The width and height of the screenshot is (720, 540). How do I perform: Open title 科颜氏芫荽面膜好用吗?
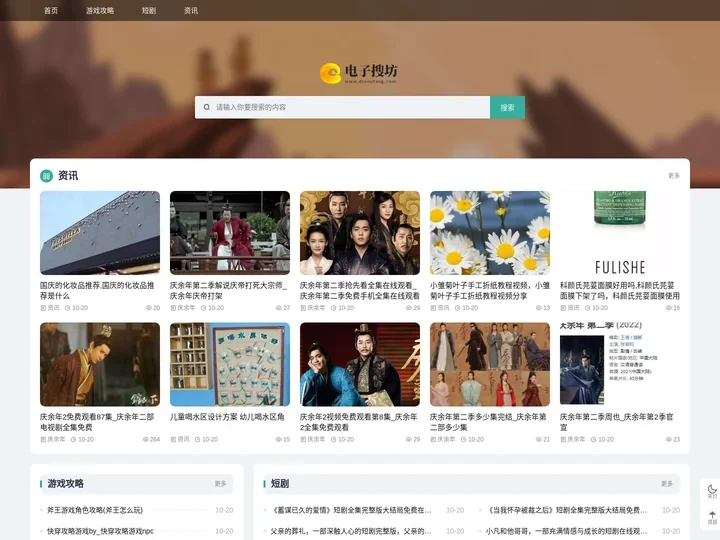[619, 290]
